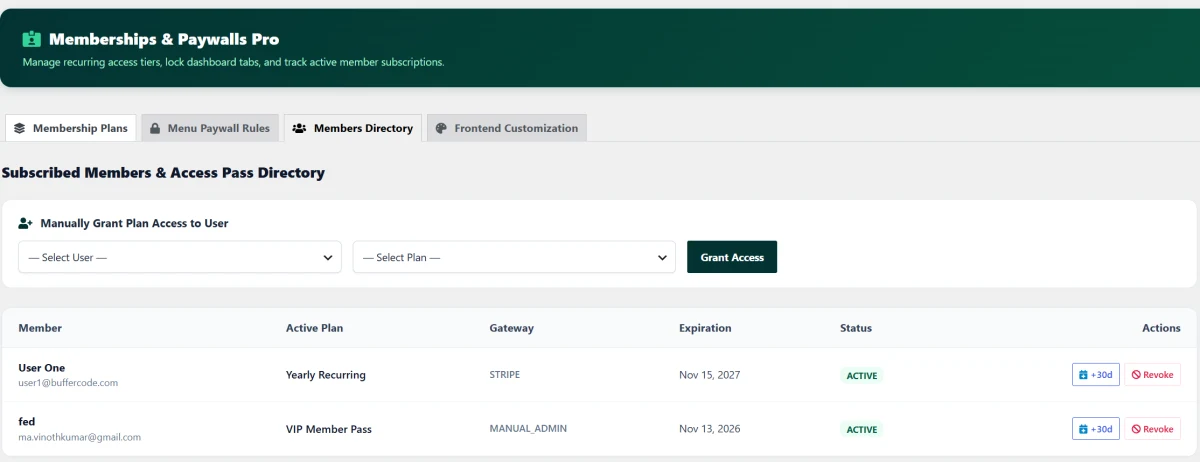Click the VIP Member Pass plan cell
This screenshot has width=1200, height=462.
click(x=329, y=429)
